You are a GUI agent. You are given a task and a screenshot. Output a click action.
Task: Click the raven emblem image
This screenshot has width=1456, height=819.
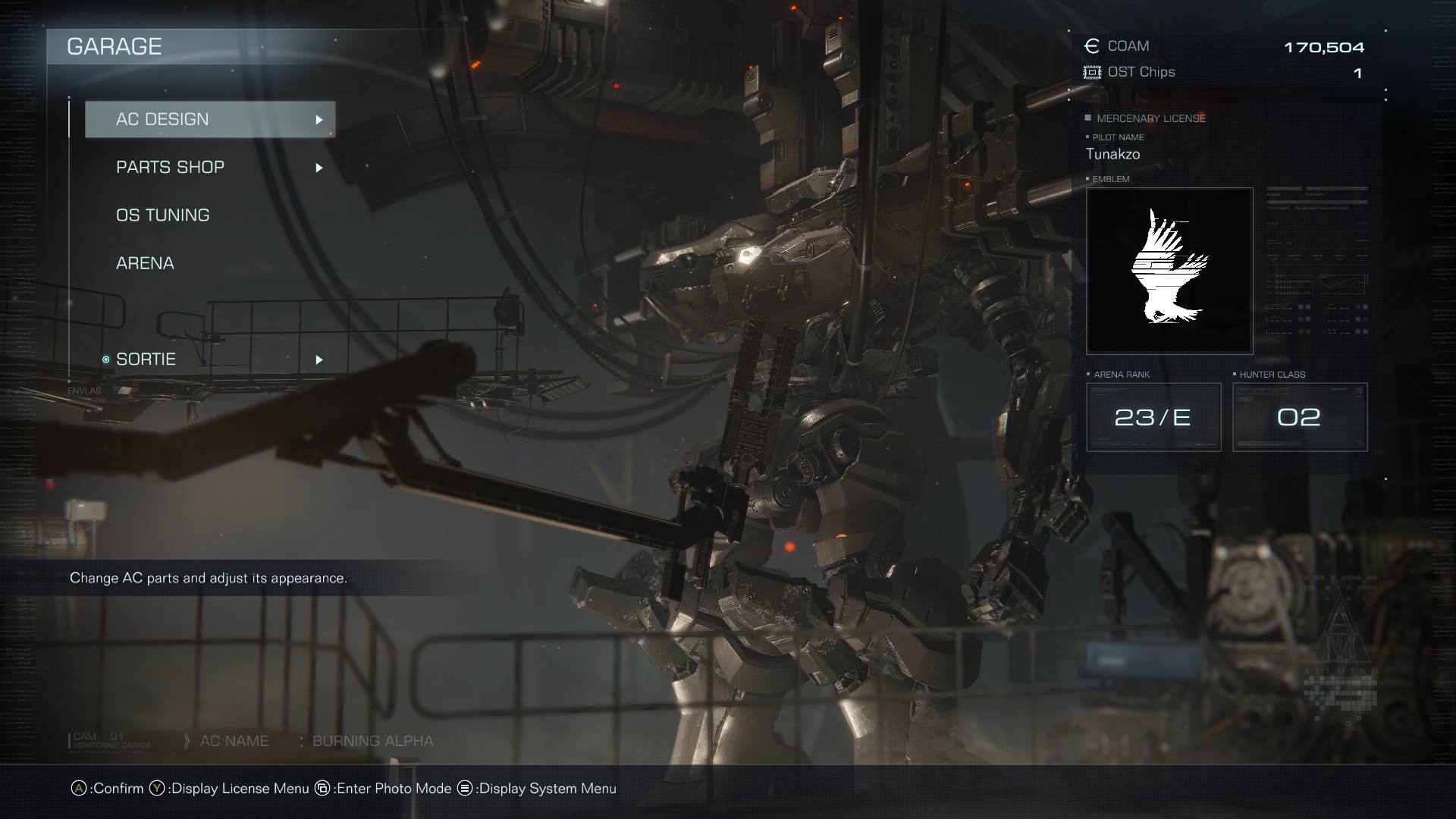tap(1169, 271)
